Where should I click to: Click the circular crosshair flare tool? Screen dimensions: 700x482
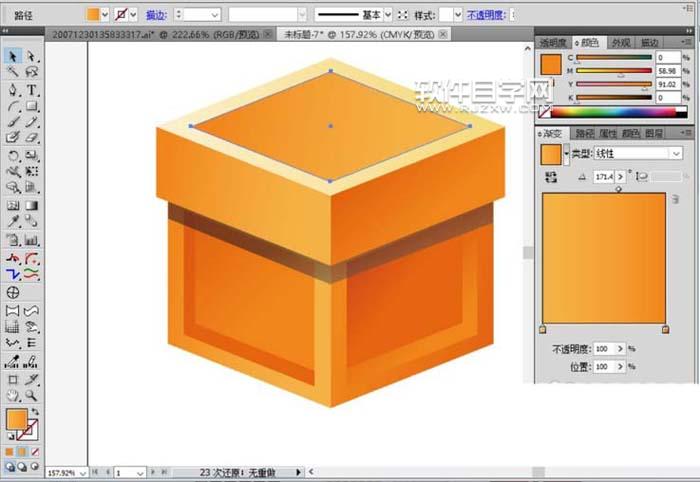coord(12,293)
